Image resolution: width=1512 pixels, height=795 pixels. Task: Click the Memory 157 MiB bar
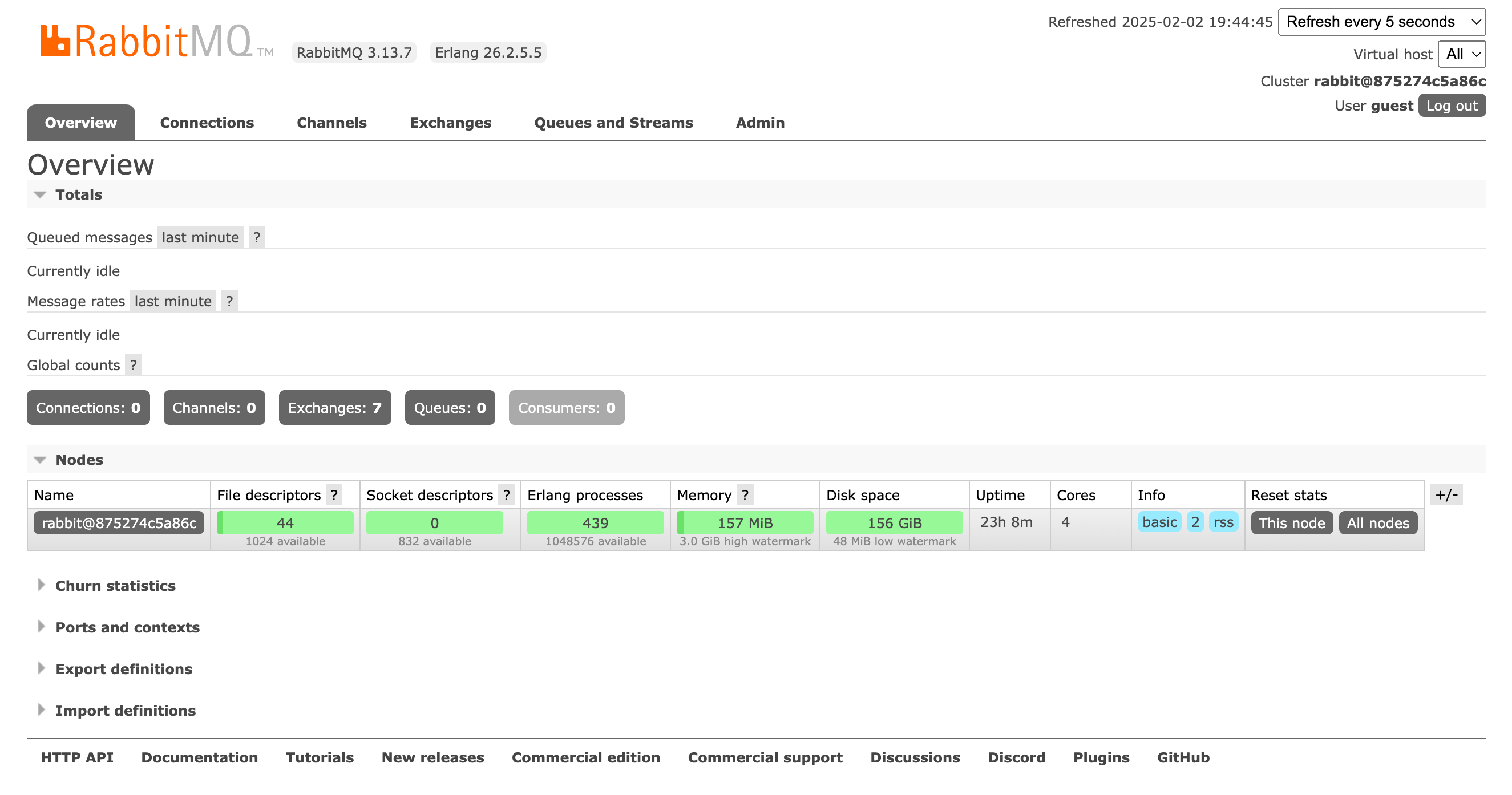745,524
